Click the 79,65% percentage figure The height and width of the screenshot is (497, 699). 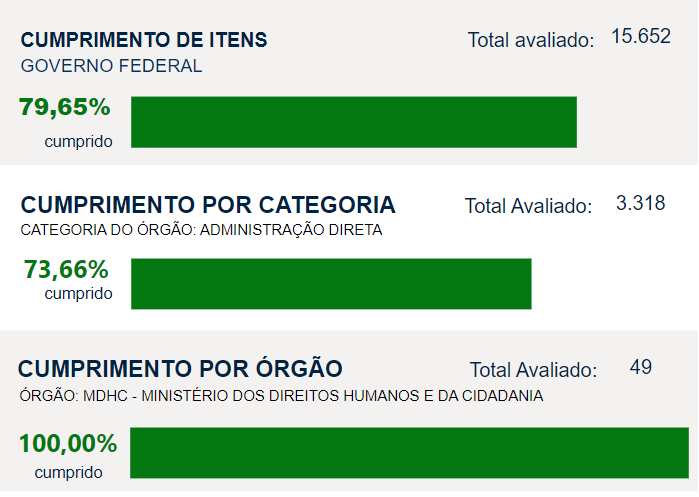point(64,107)
